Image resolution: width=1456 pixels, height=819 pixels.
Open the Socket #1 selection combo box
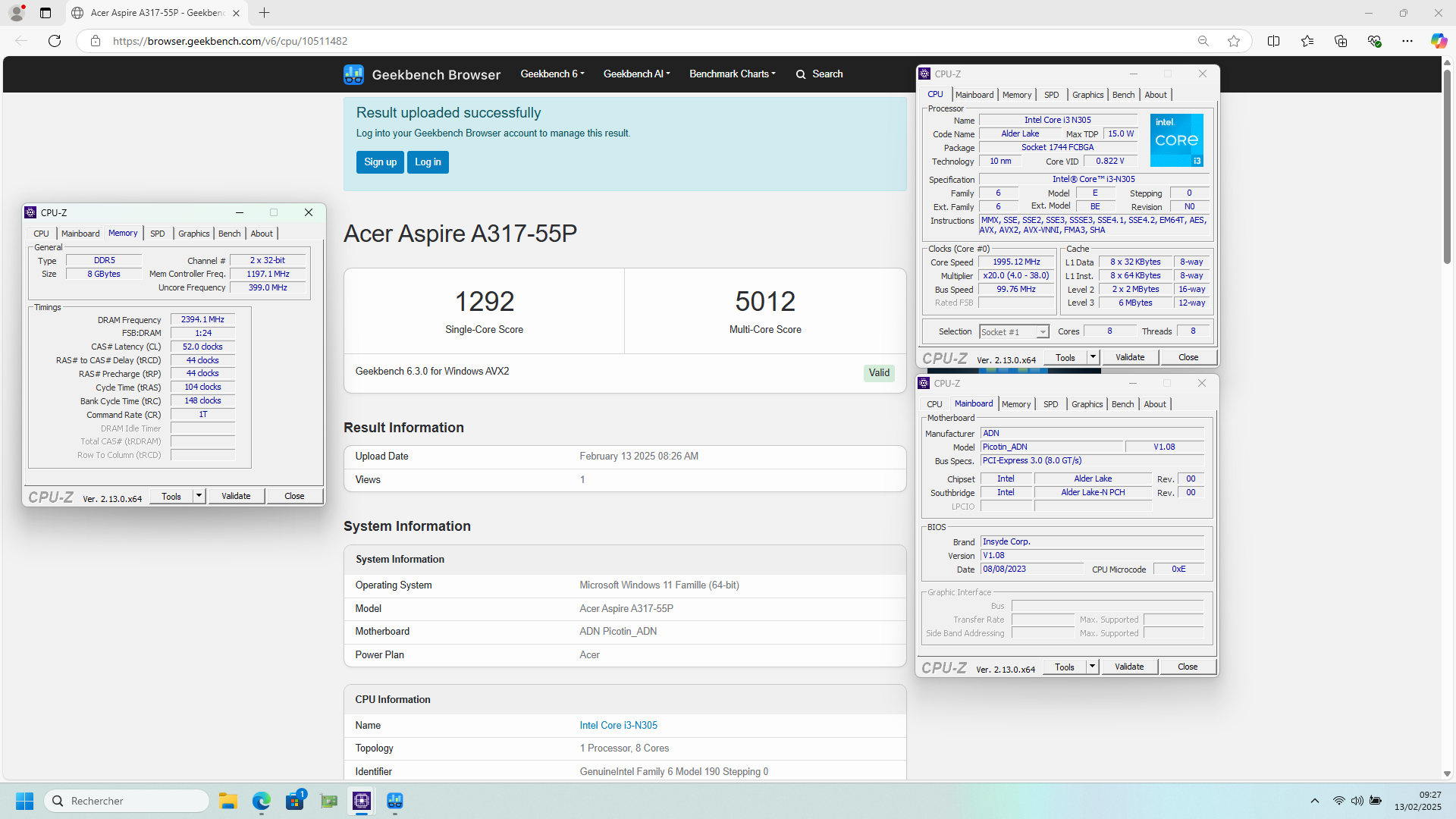pyautogui.click(x=1014, y=332)
